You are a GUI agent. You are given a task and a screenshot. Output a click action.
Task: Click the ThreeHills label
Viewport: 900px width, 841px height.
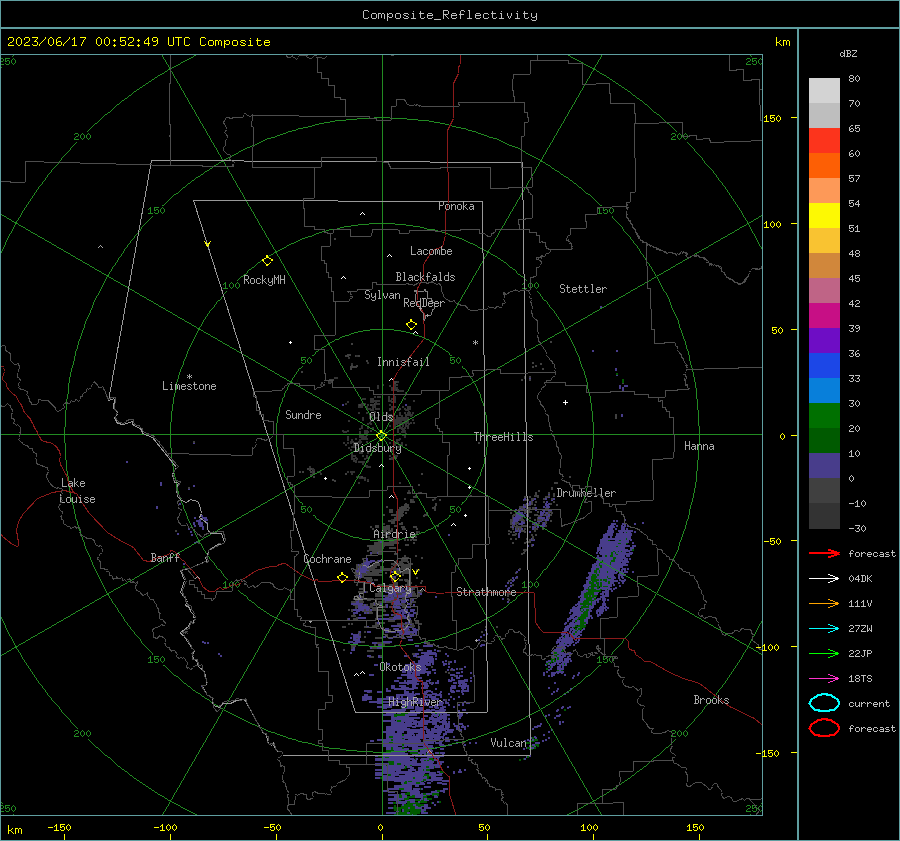(x=503, y=437)
